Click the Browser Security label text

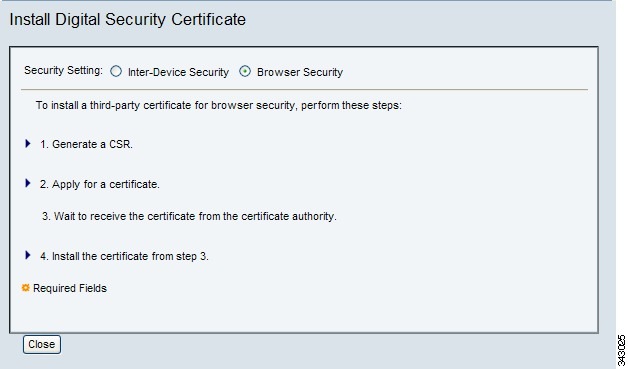click(x=300, y=72)
